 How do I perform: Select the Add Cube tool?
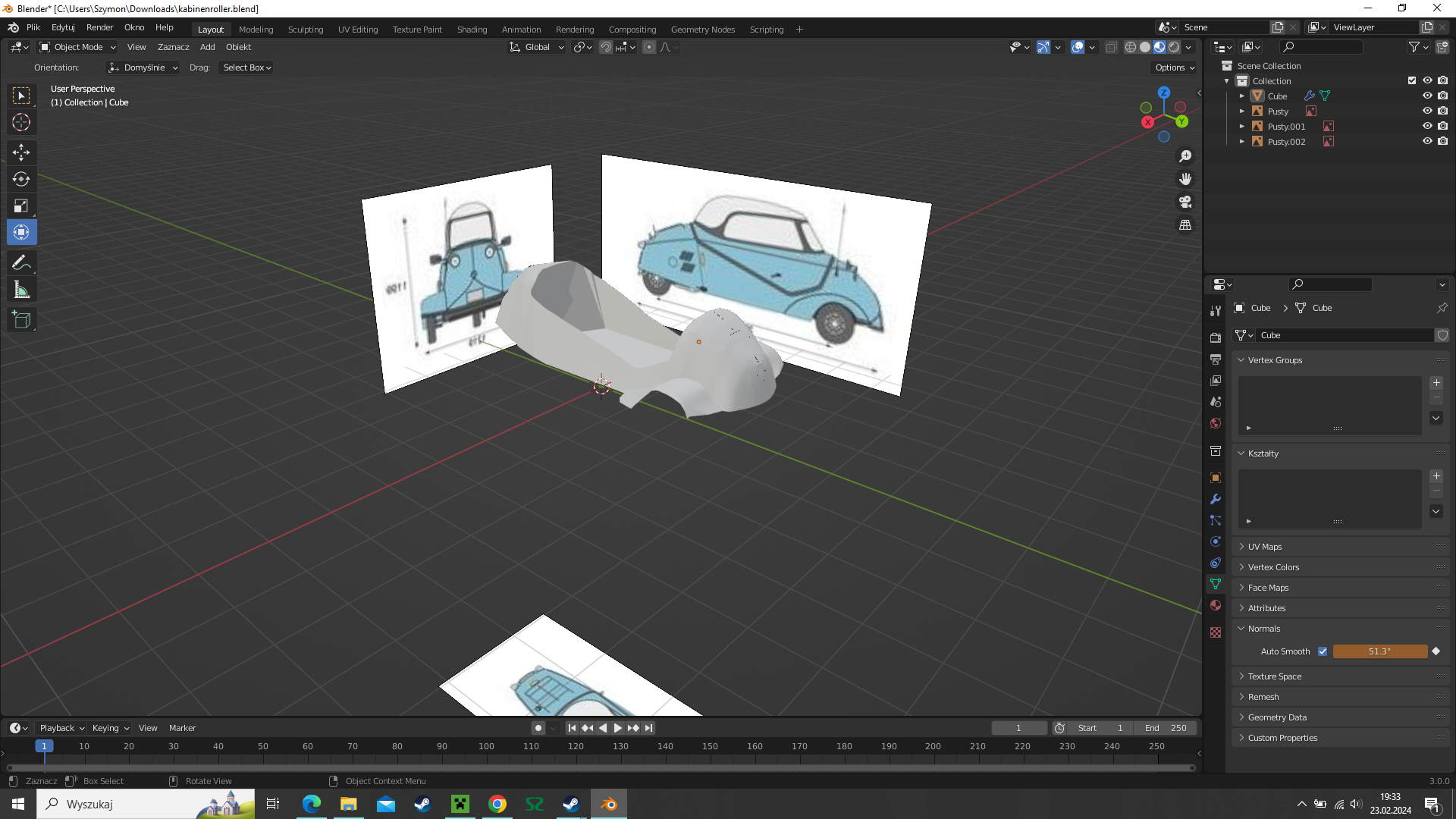tap(21, 320)
